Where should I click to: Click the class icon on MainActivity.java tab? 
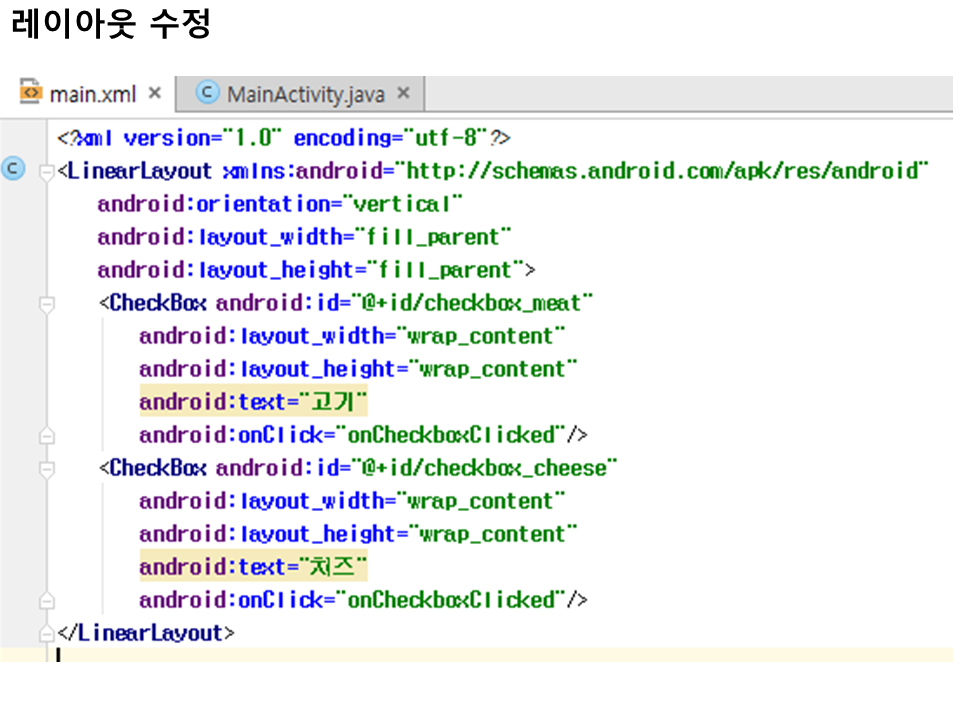207,93
